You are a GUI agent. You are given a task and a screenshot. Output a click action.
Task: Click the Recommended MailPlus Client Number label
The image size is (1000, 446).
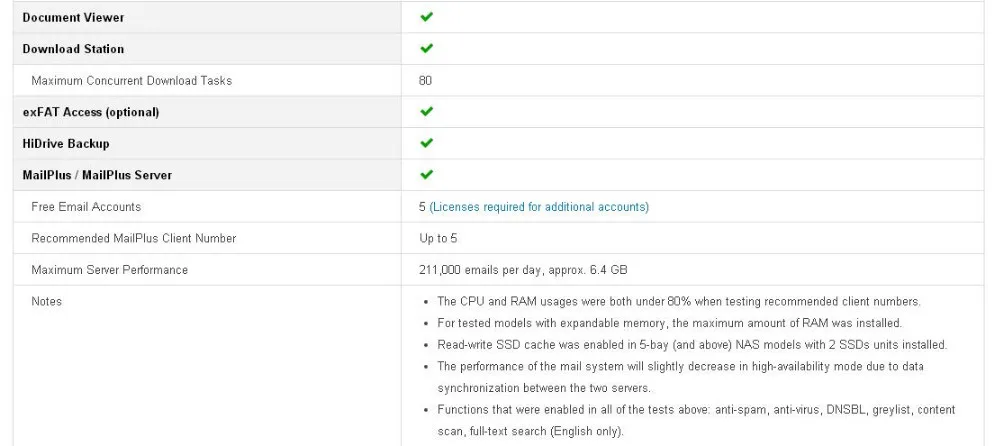point(134,238)
